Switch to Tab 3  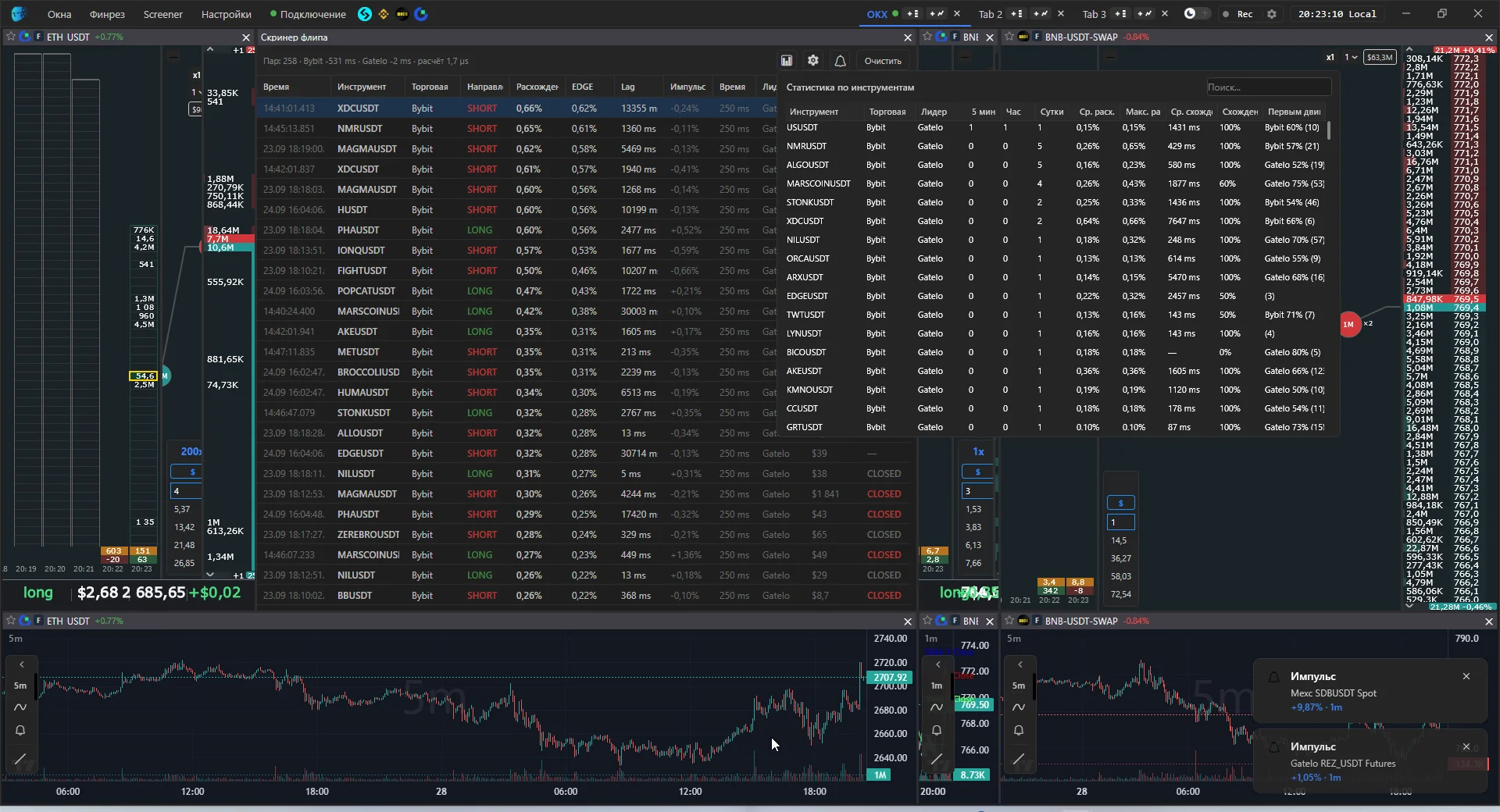[x=1094, y=14]
